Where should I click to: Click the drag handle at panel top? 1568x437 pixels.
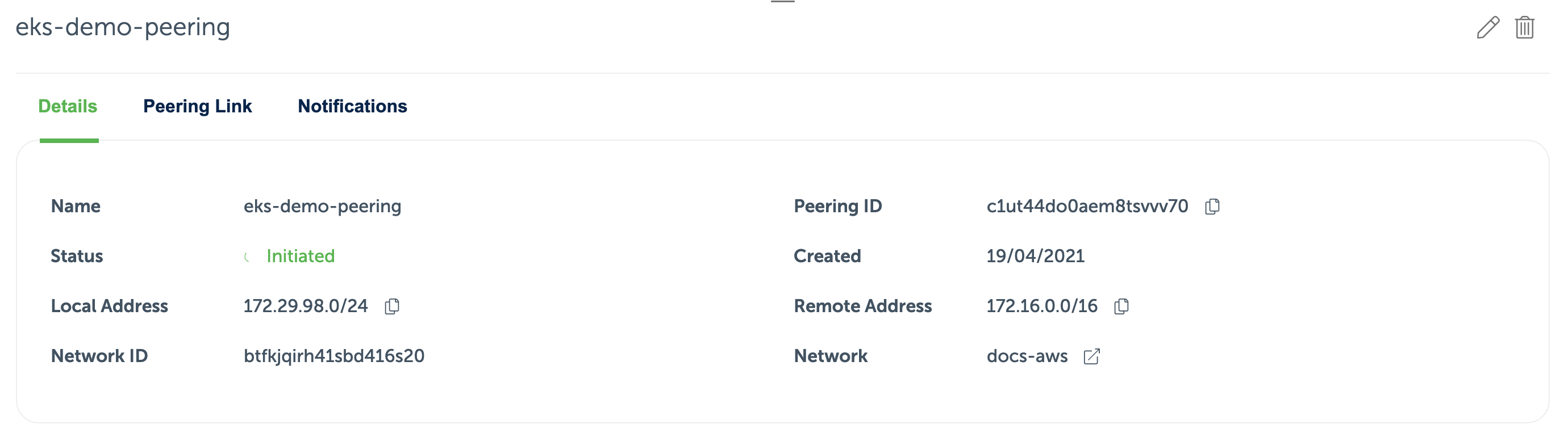click(783, 2)
